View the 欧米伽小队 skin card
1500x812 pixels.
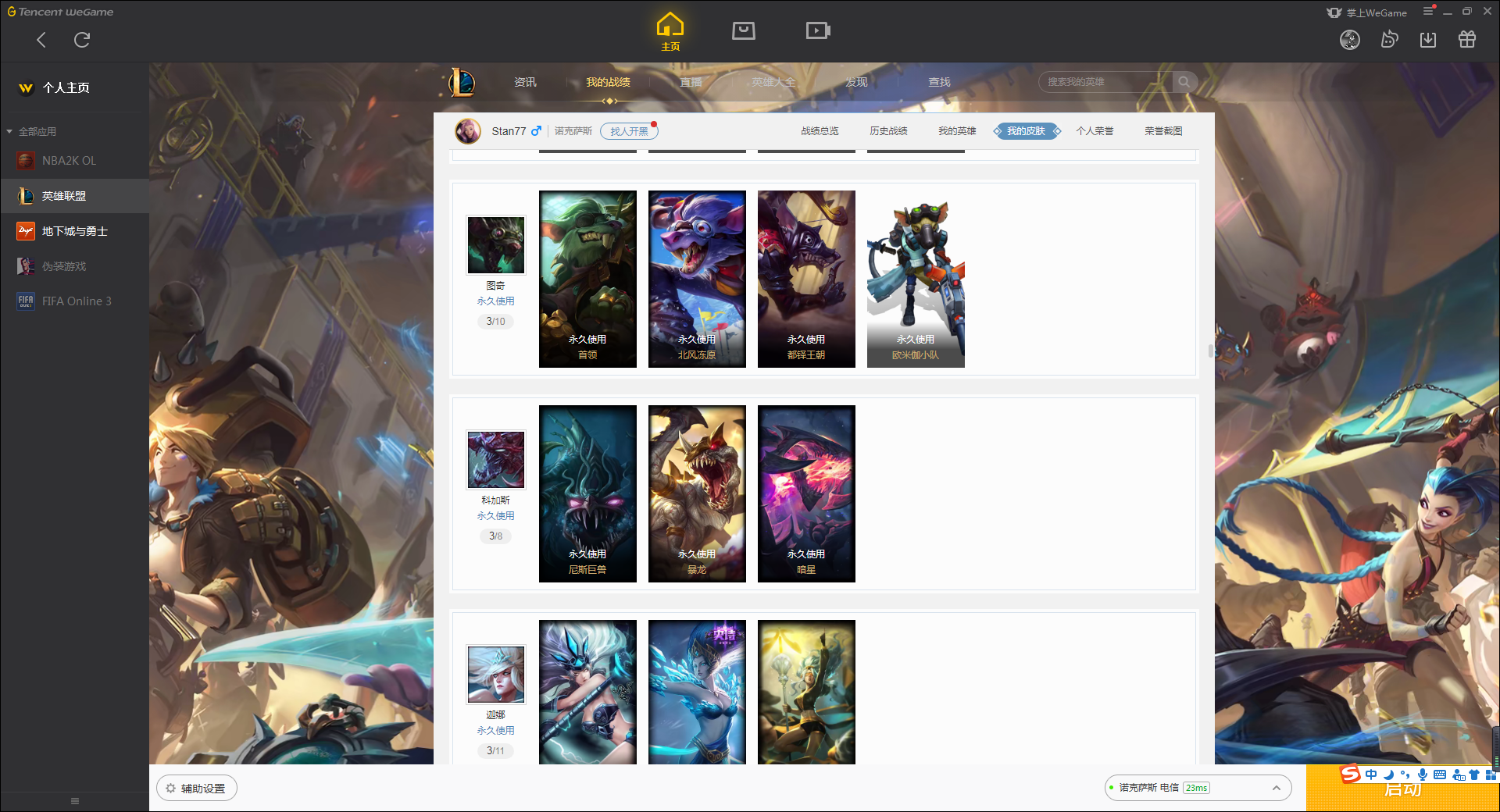click(916, 279)
